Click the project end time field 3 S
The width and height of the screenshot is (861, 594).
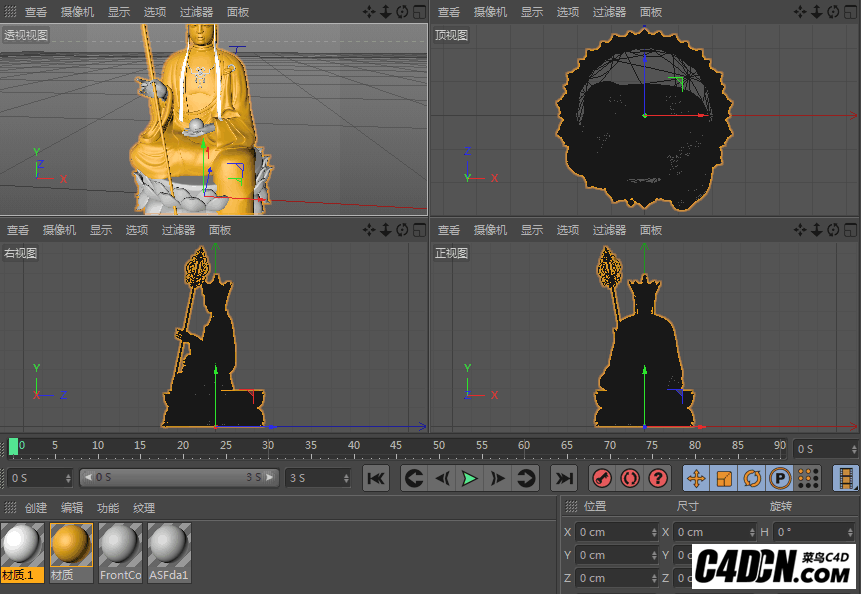click(318, 478)
